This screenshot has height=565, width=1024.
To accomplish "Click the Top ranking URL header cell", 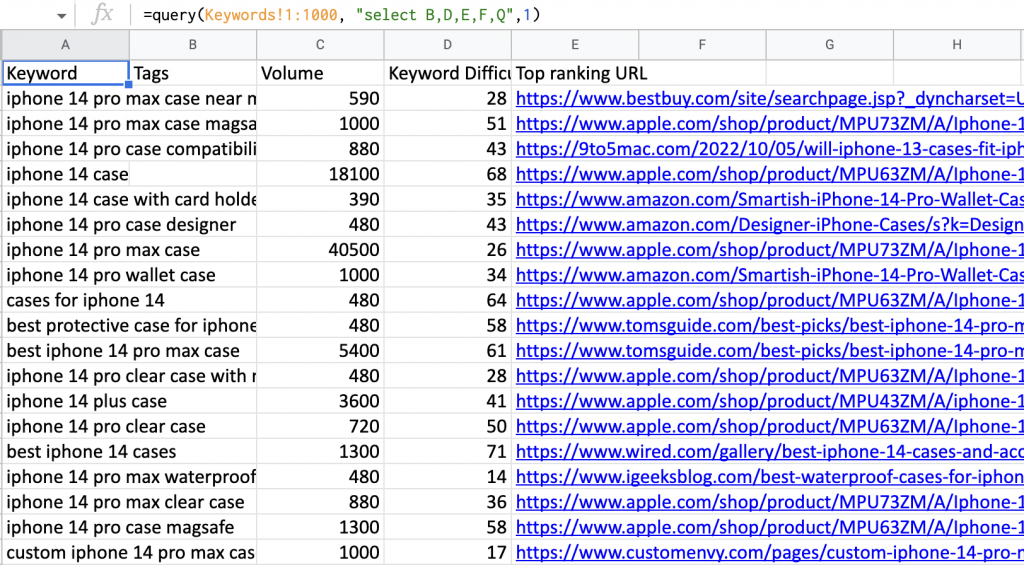I will click(575, 73).
